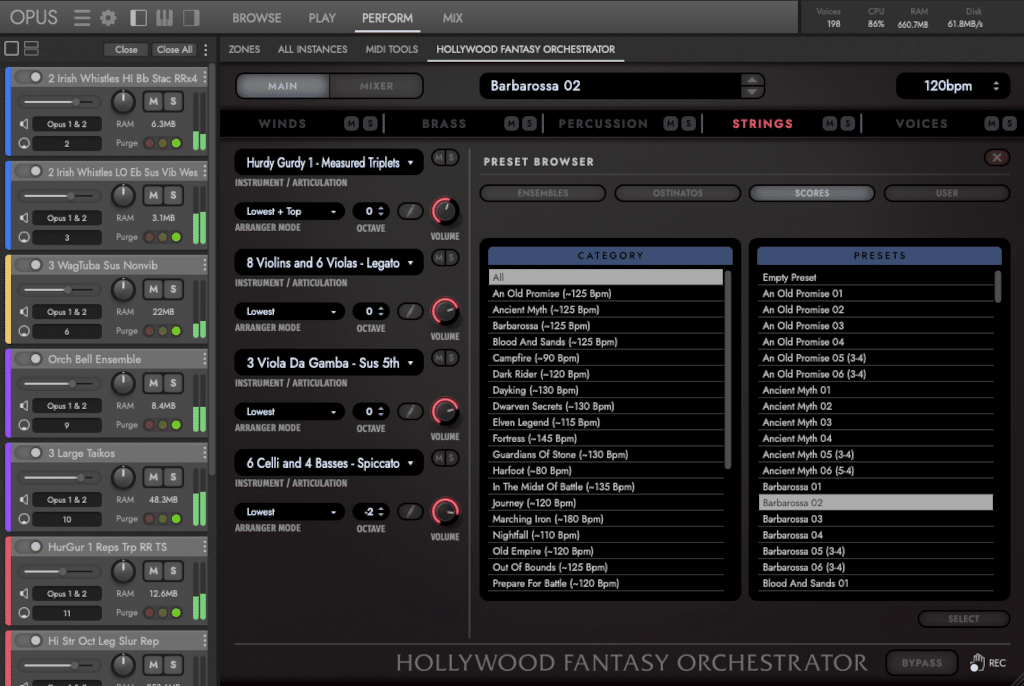Change the 120bpm tempo stepper
This screenshot has width=1024, height=686.
(x=996, y=86)
